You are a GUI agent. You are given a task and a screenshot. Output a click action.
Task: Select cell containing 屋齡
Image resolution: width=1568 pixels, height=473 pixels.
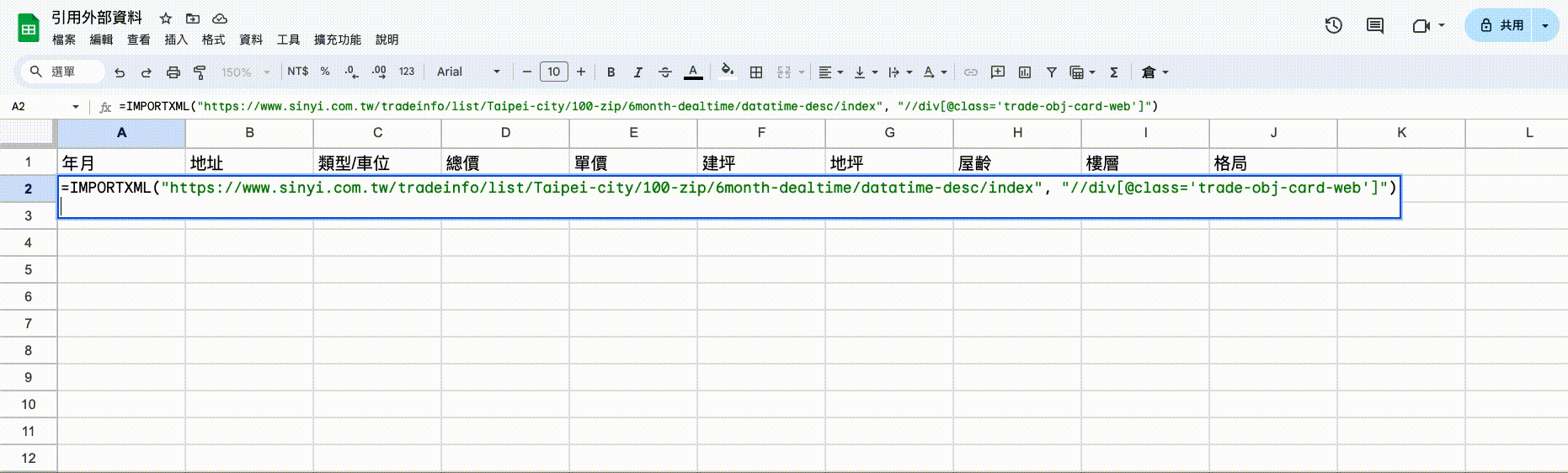[1017, 162]
